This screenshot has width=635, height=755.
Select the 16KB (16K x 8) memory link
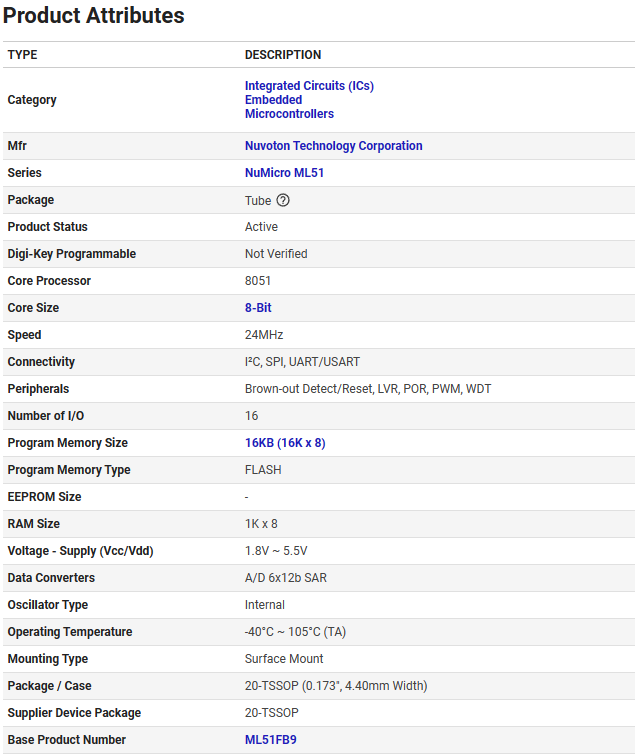284,443
